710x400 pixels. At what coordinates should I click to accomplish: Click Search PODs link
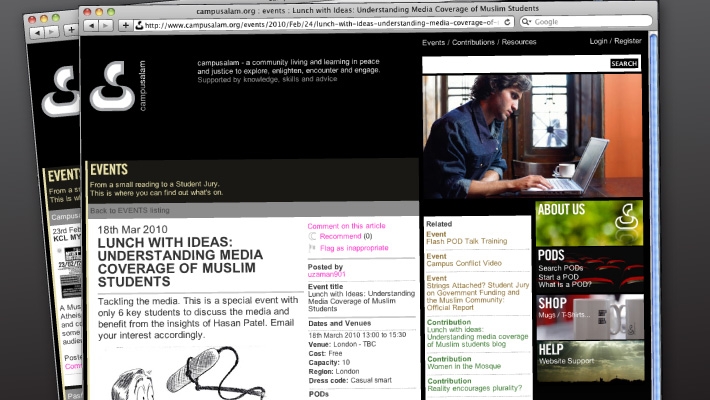(561, 268)
